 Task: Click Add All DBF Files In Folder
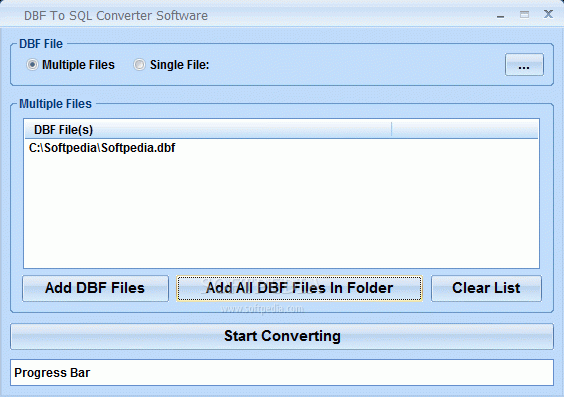tap(299, 288)
